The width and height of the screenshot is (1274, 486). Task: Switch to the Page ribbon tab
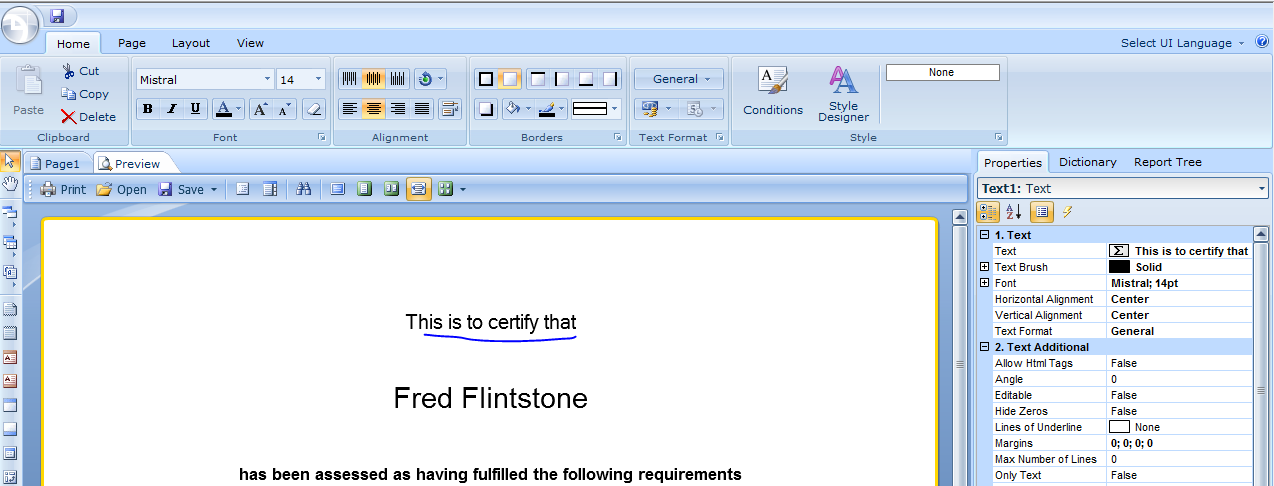click(132, 43)
